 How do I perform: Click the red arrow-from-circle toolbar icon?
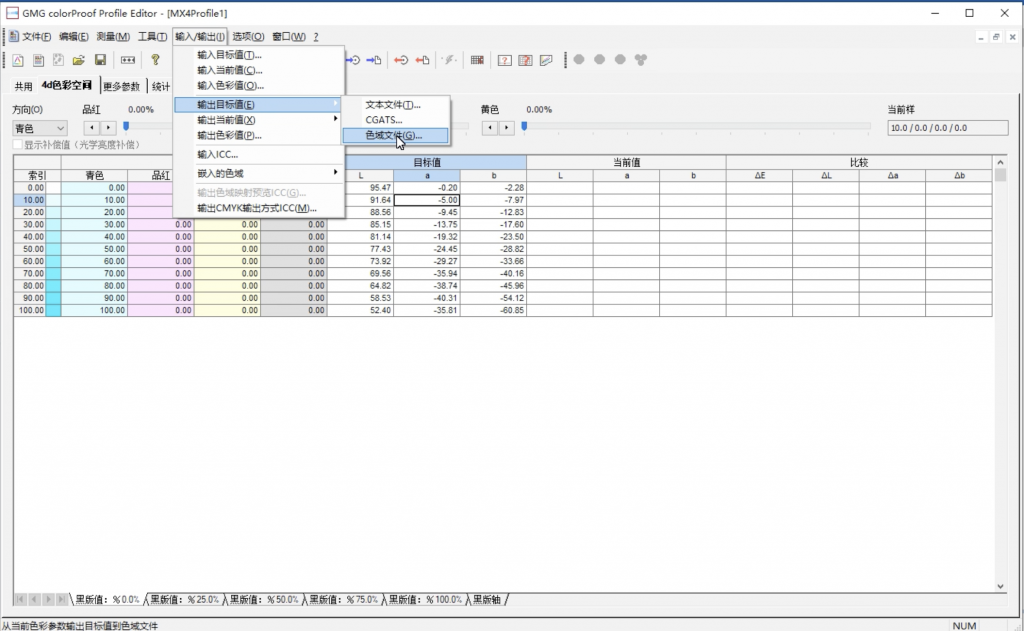pos(401,60)
